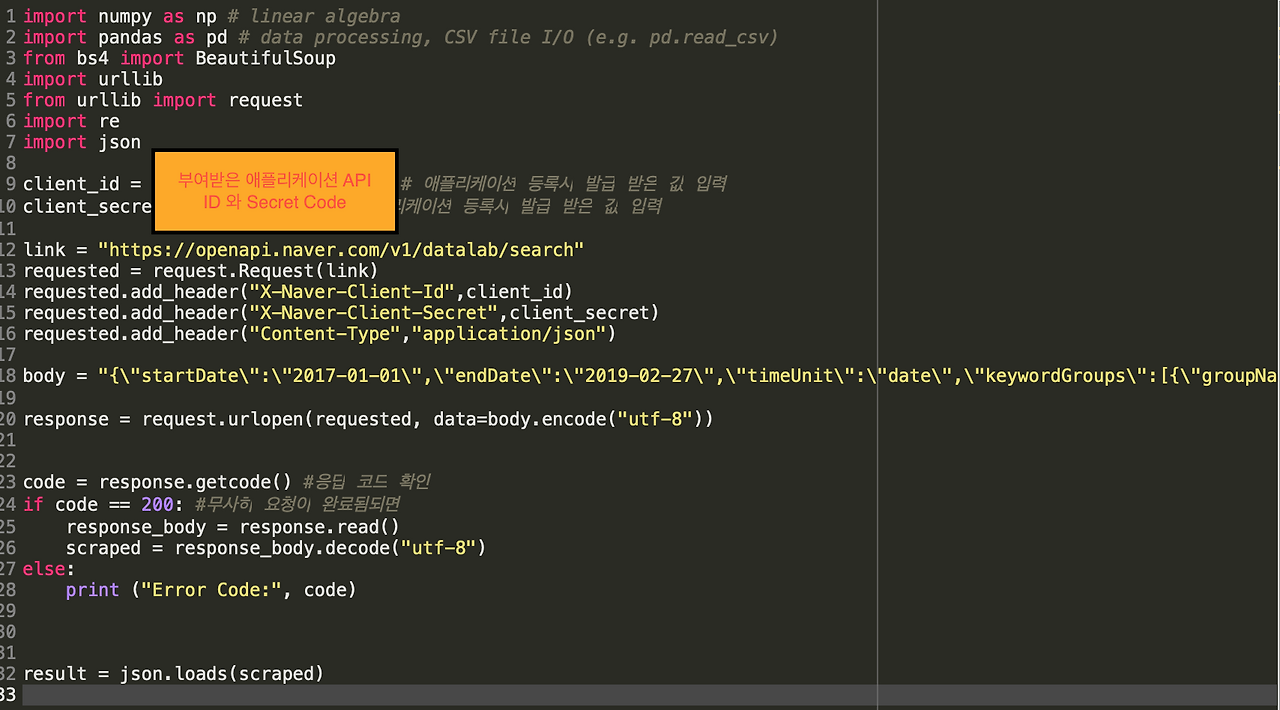
Task: Click line number 12 in the gutter
Action: point(7,249)
